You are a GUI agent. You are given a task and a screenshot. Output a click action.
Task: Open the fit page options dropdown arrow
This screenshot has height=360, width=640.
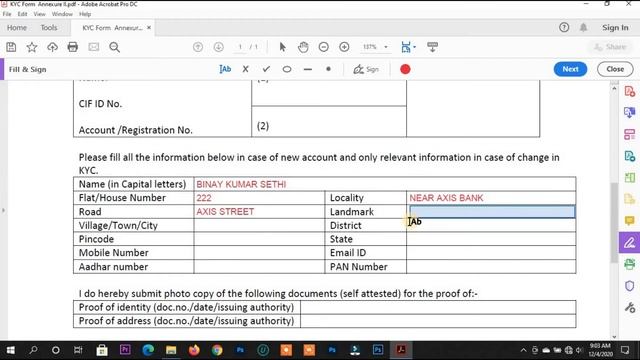tap(414, 47)
